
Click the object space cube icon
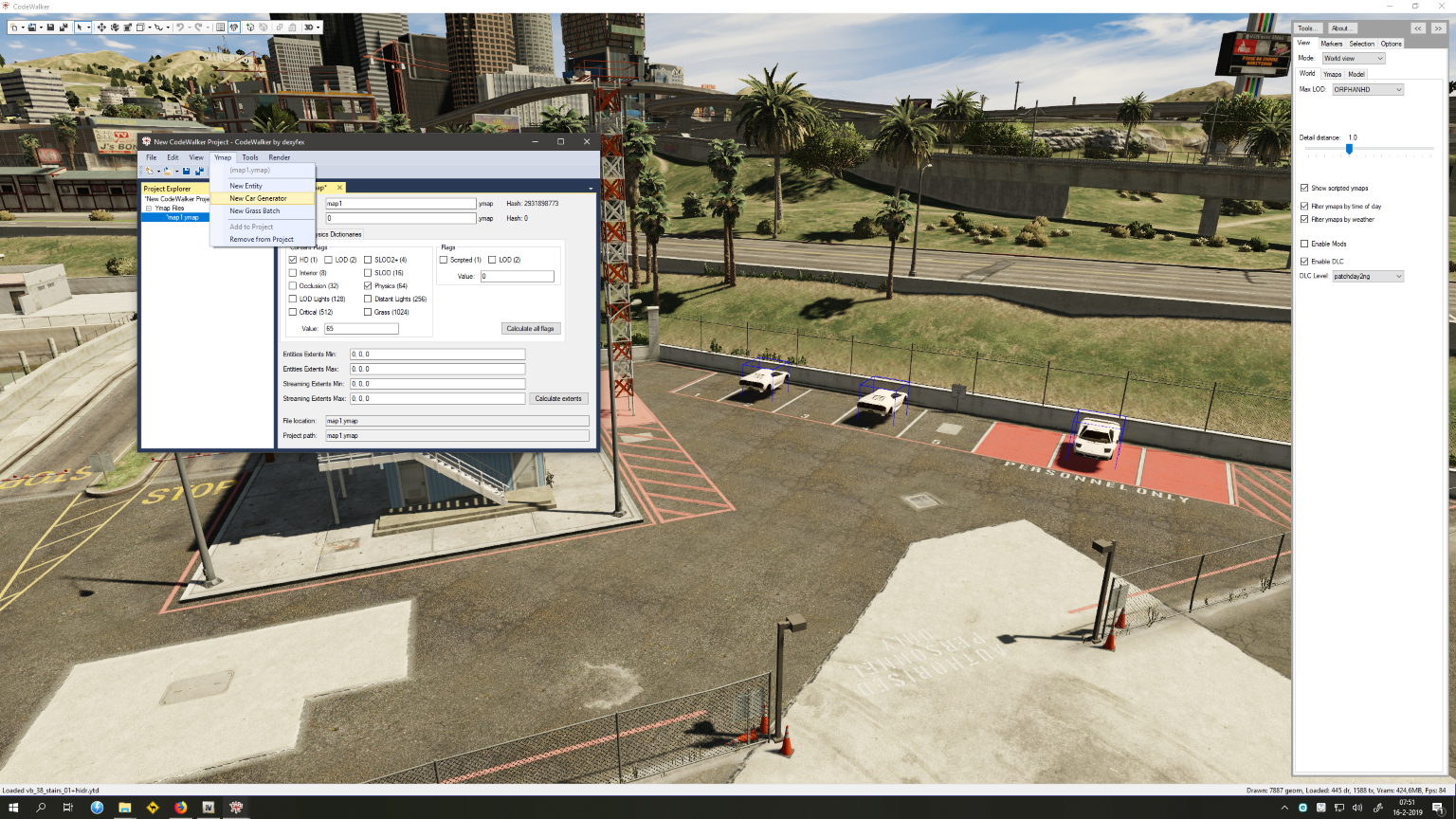coord(140,27)
